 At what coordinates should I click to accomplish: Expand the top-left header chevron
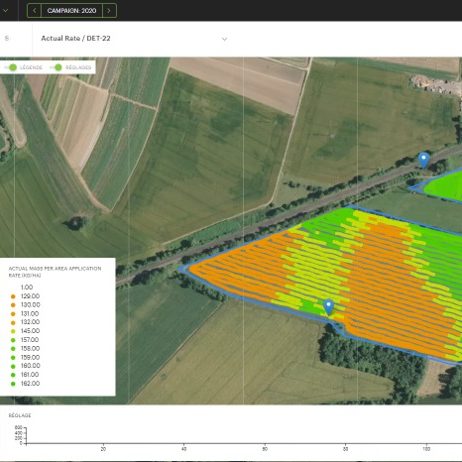[x=5, y=11]
